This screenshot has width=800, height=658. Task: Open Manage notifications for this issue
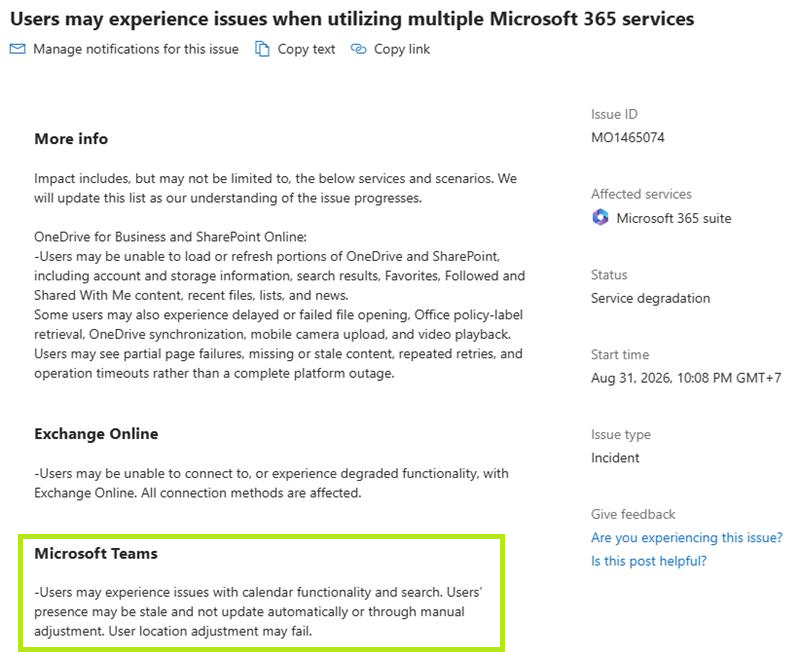pos(136,49)
